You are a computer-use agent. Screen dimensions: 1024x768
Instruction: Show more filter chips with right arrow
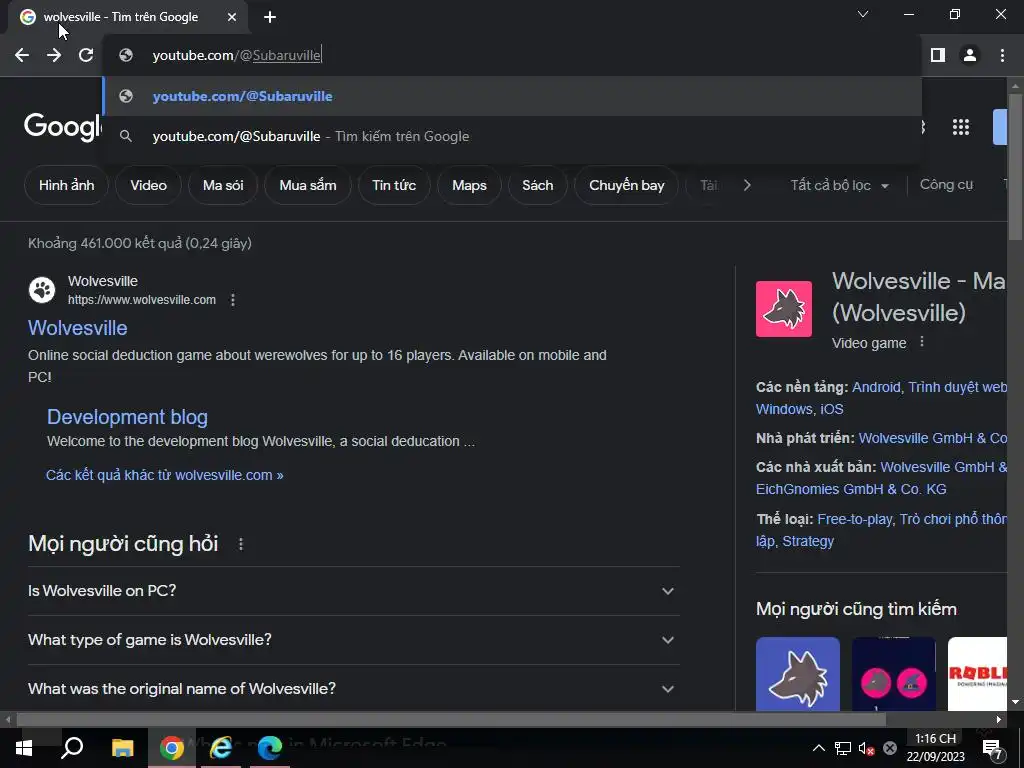[x=747, y=185]
